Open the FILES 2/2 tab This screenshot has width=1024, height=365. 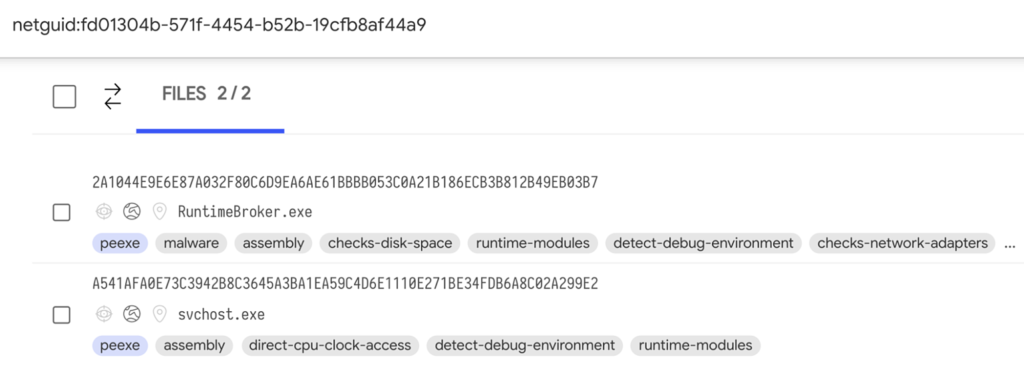click(206, 94)
